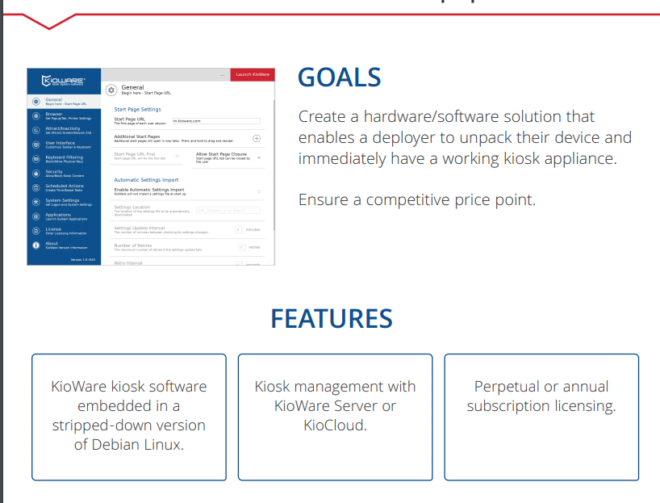Image resolution: width=660 pixels, height=503 pixels.
Task: Click the 'Start Page Settings' section title
Action: click(138, 109)
